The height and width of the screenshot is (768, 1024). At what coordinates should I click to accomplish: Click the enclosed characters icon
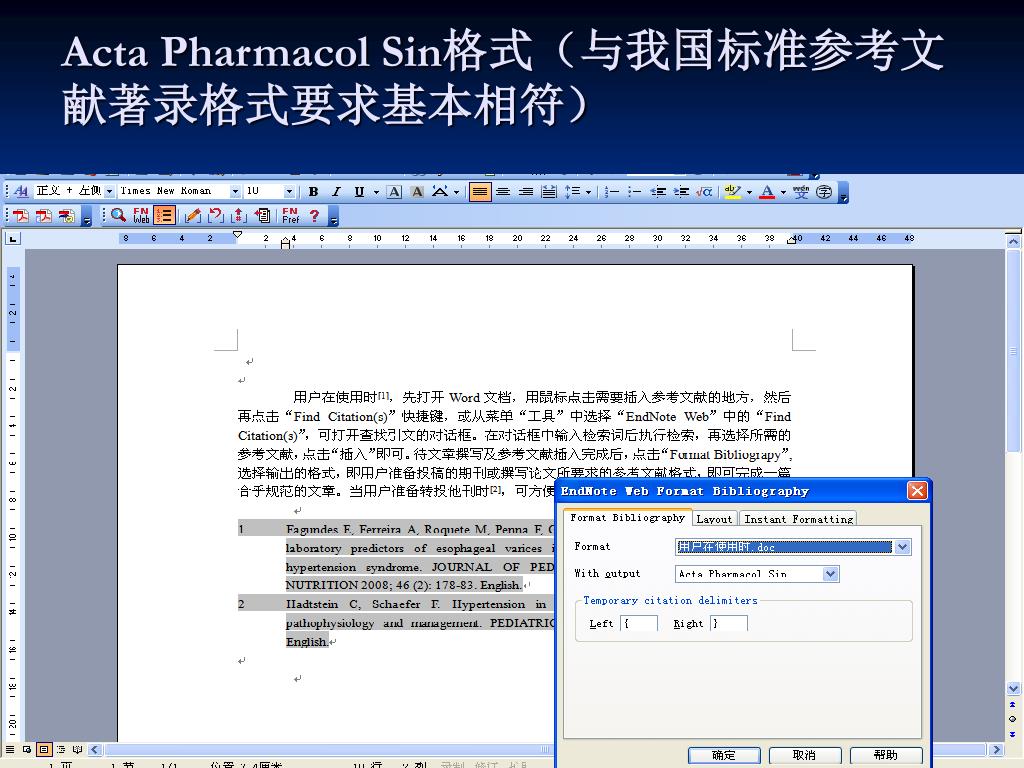tap(824, 191)
